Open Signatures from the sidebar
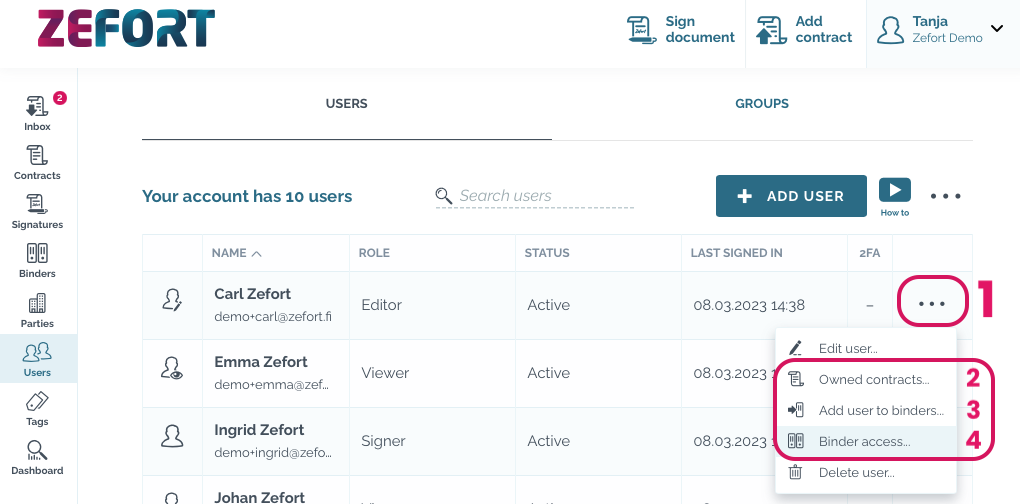This screenshot has width=1020, height=504. coord(37,212)
